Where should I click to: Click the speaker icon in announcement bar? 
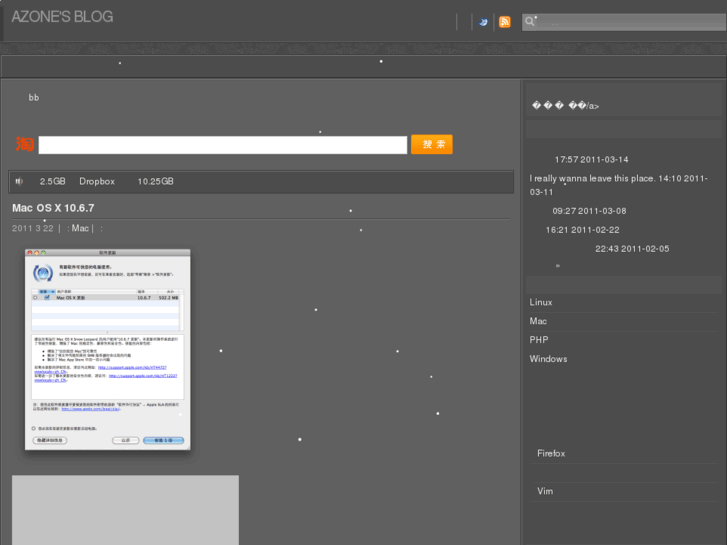tap(19, 181)
